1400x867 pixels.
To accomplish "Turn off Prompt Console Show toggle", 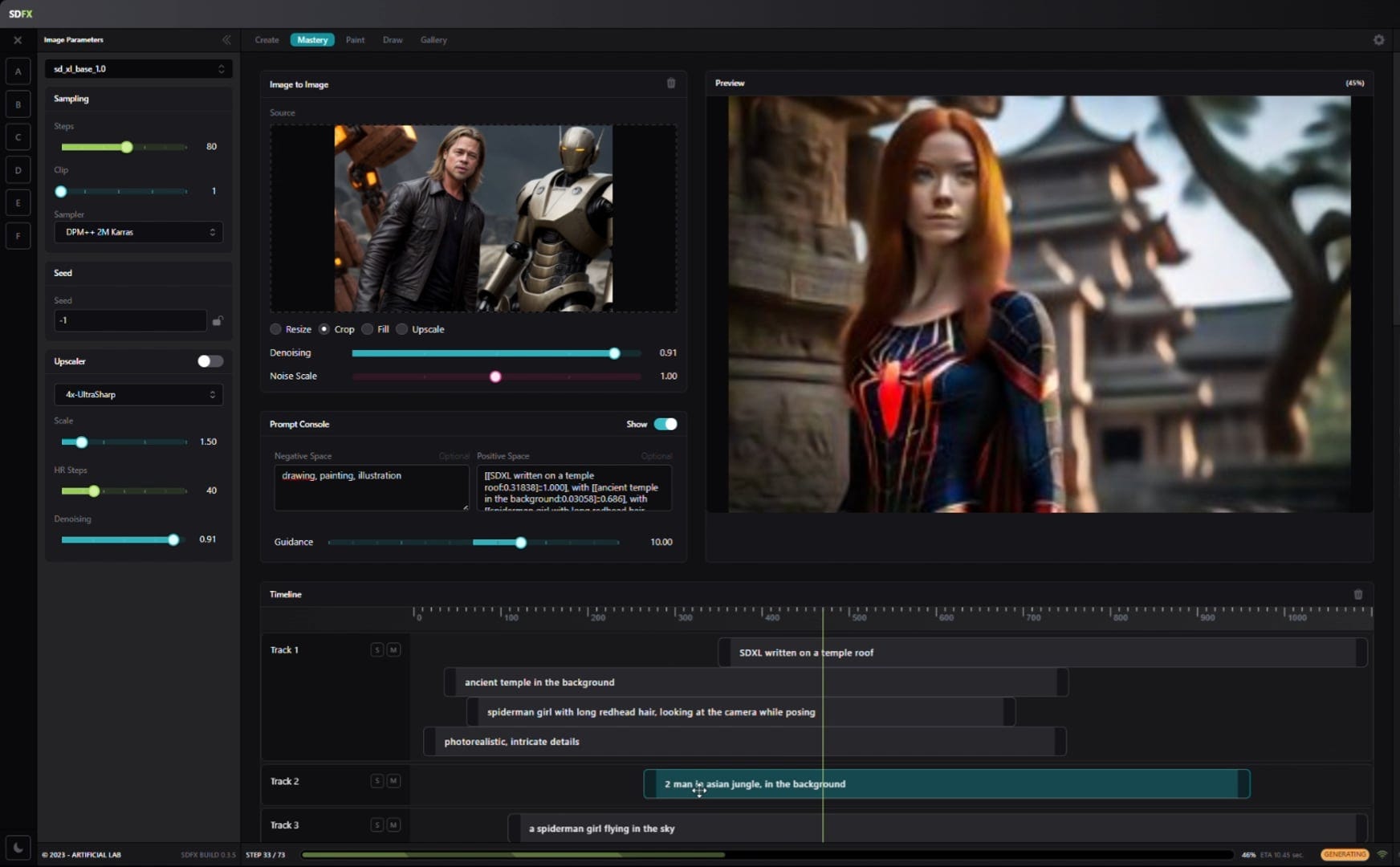I will (665, 424).
